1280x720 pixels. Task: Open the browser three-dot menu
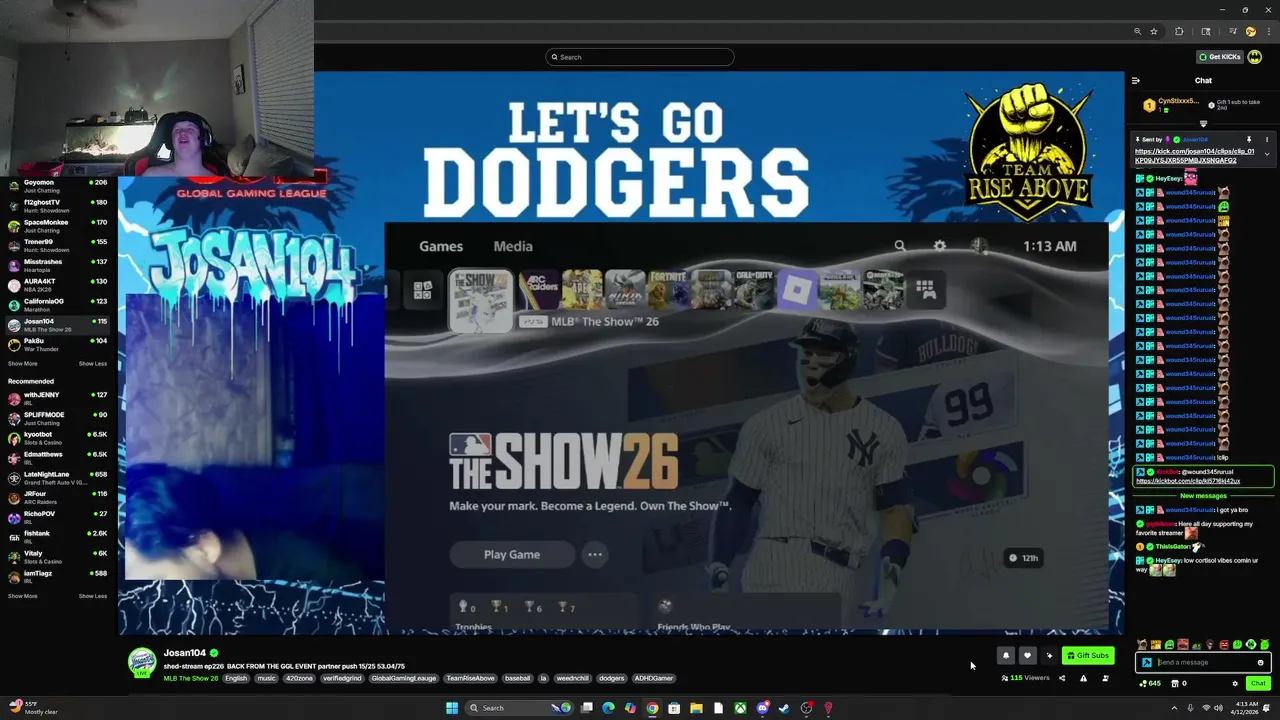tap(1269, 32)
